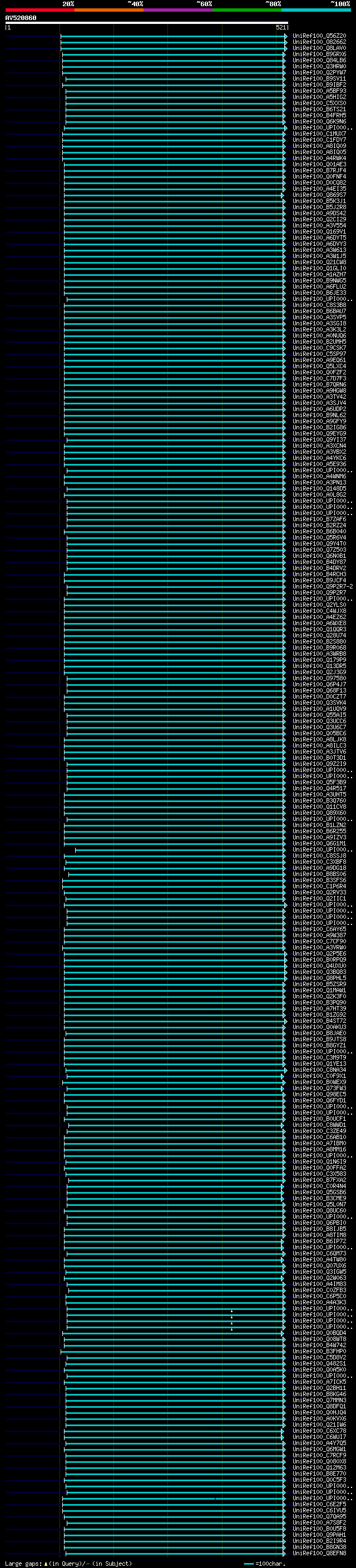Open hit UniRef100_Q84LB6
The width and height of the screenshot is (356, 1568).
point(319,60)
